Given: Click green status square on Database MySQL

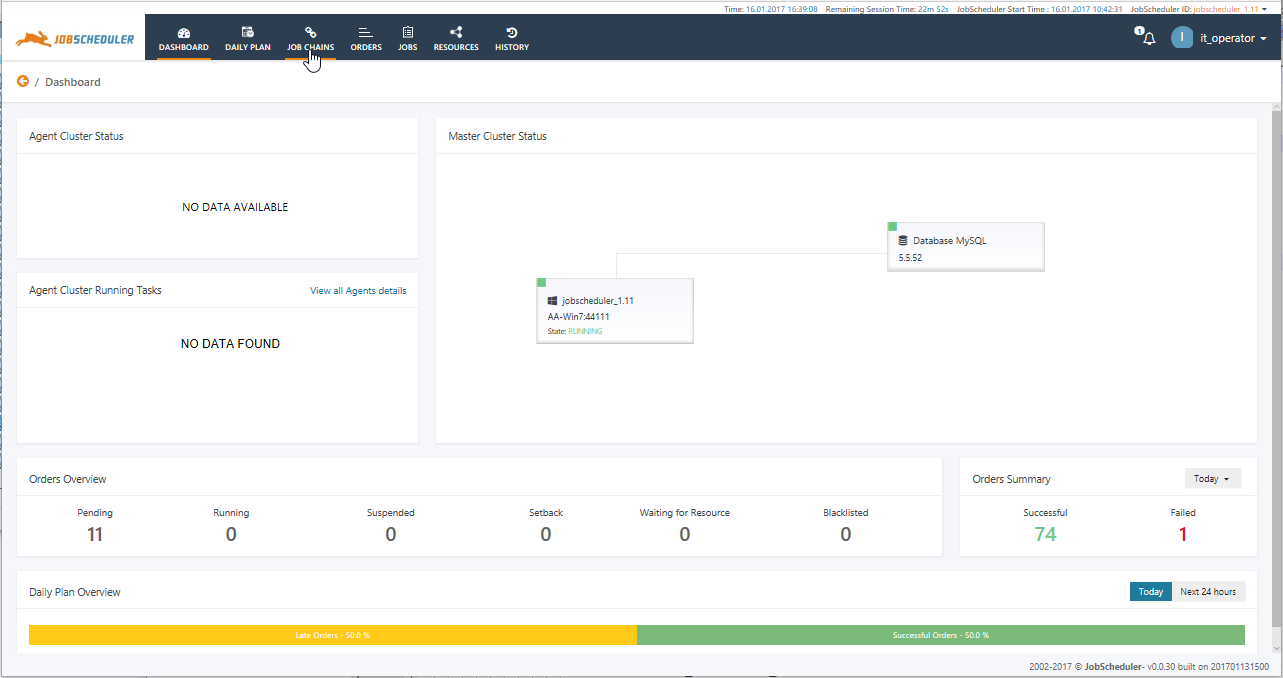Looking at the screenshot, I should (x=892, y=227).
